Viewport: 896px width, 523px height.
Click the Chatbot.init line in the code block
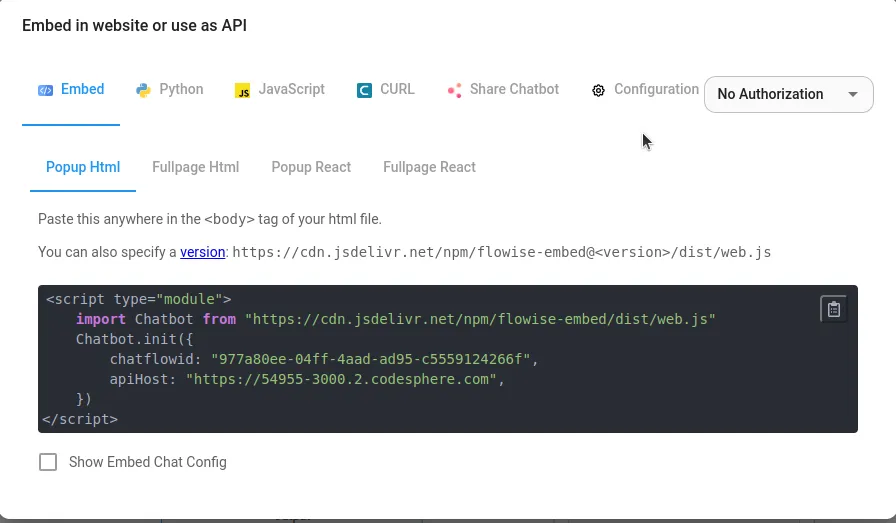pos(135,339)
